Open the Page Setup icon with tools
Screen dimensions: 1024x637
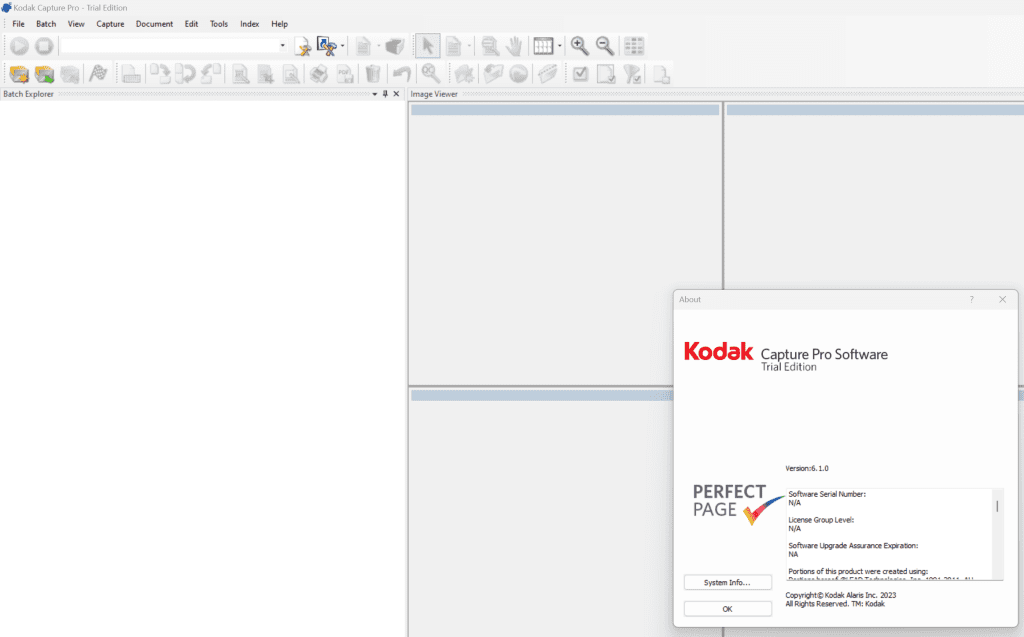tap(302, 46)
